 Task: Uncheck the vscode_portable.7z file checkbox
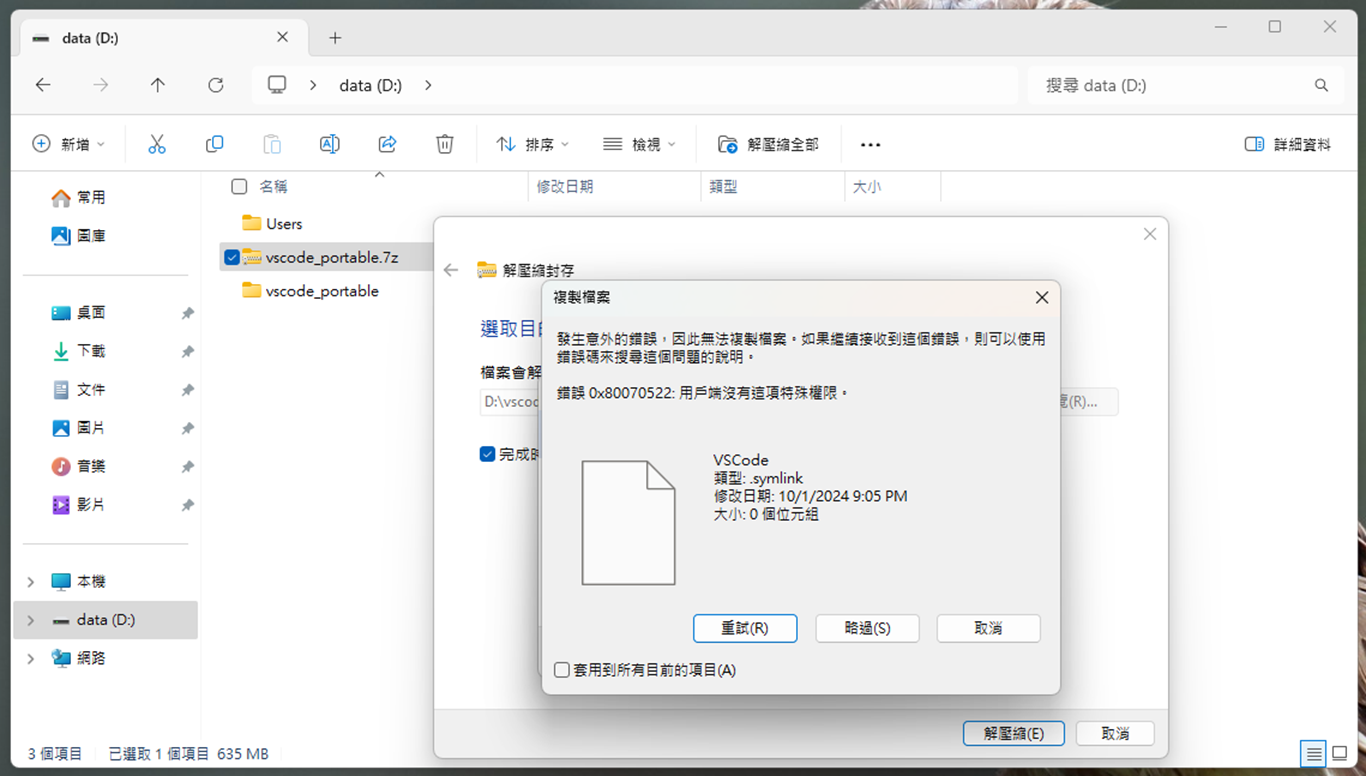tap(232, 258)
